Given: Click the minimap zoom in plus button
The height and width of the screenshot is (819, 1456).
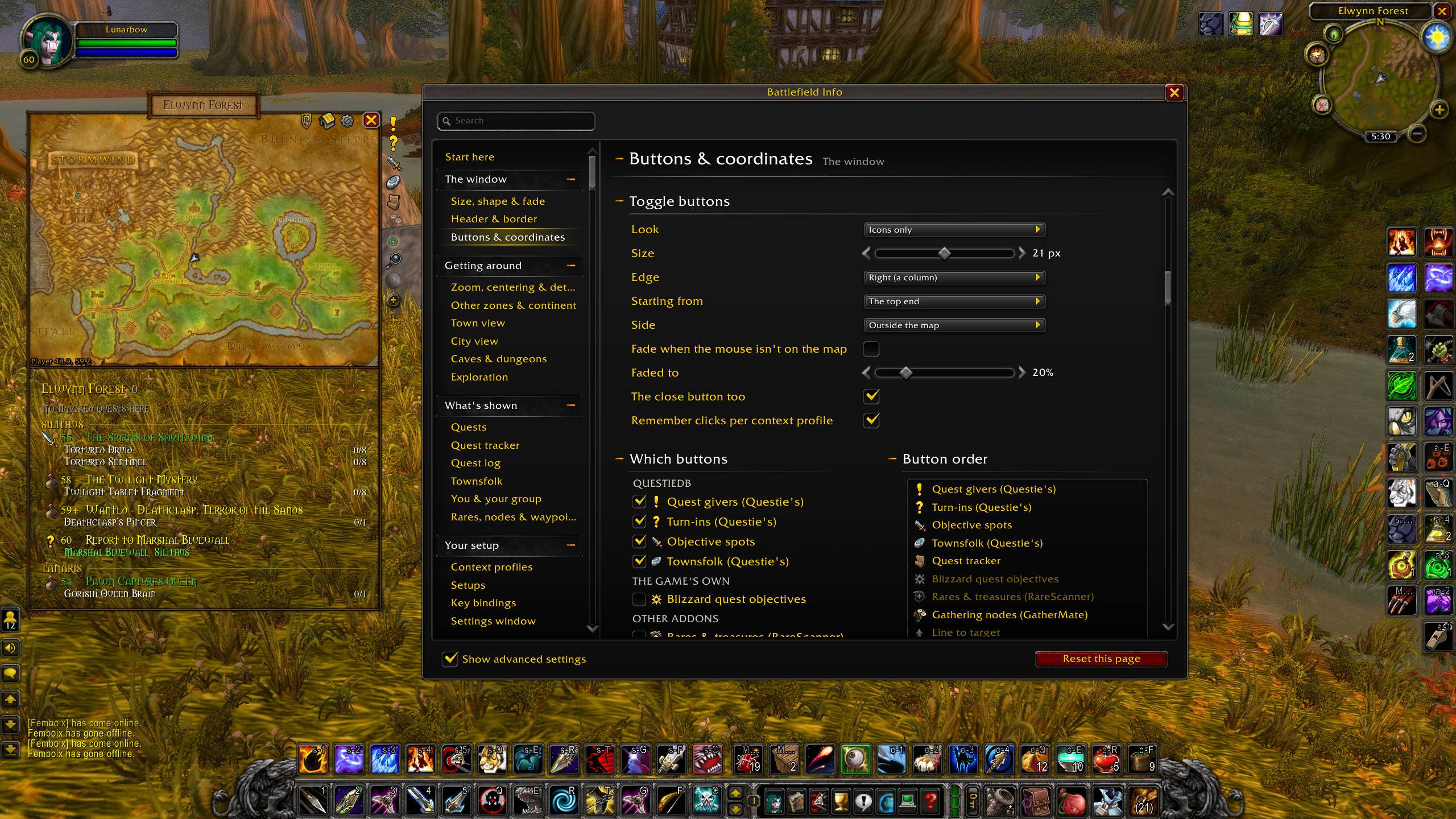Looking at the screenshot, I should (1440, 110).
